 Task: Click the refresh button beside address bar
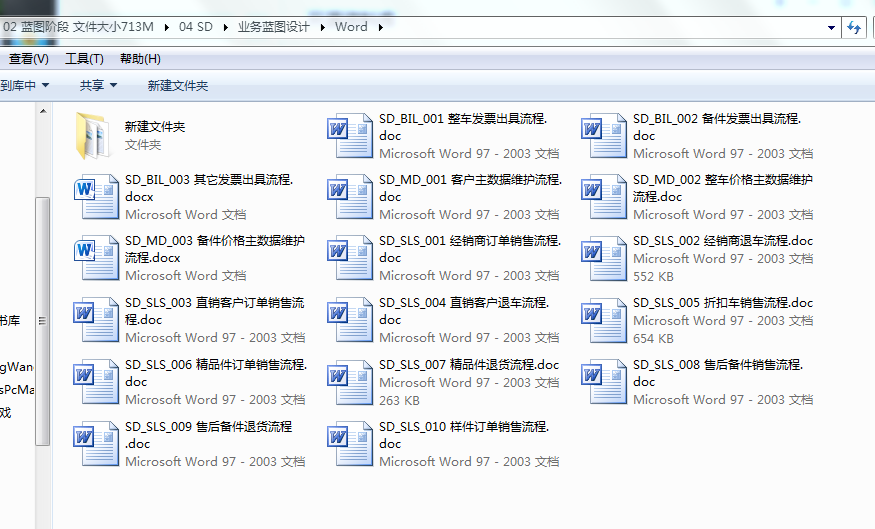pos(855,27)
